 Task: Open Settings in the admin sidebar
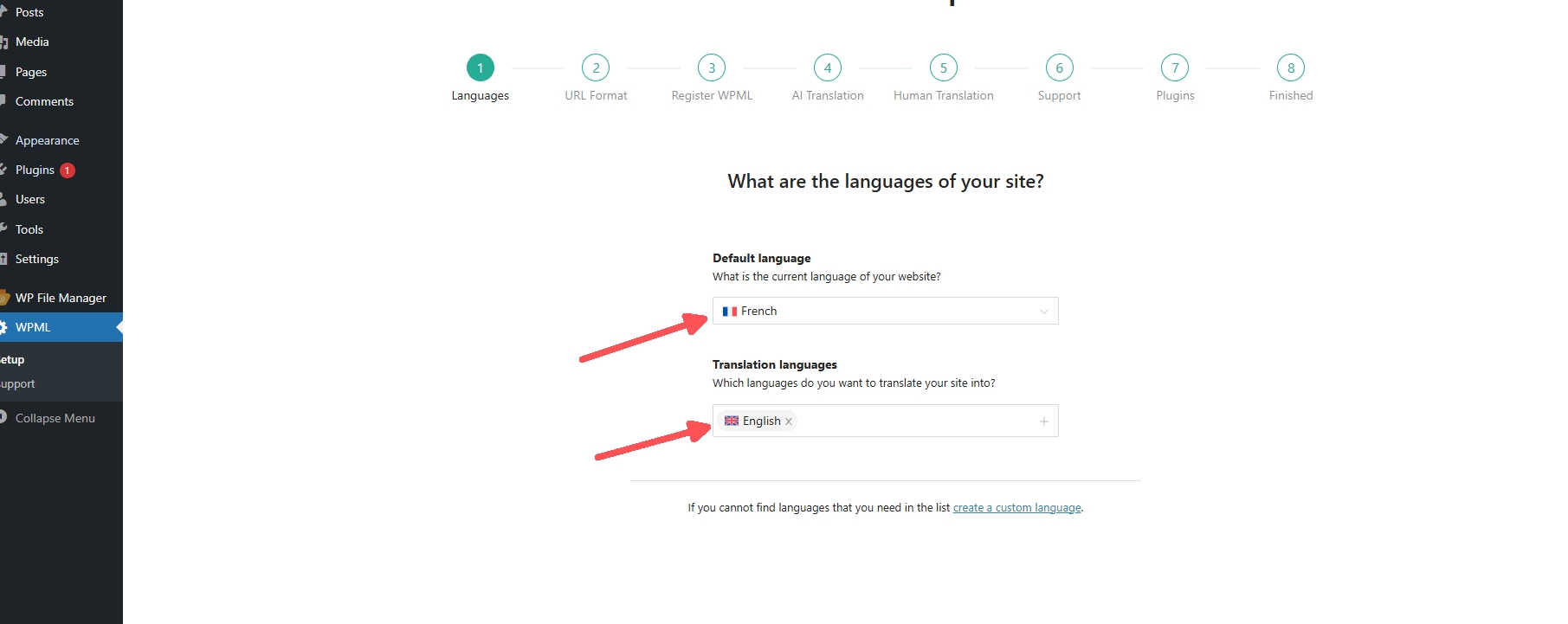point(37,259)
